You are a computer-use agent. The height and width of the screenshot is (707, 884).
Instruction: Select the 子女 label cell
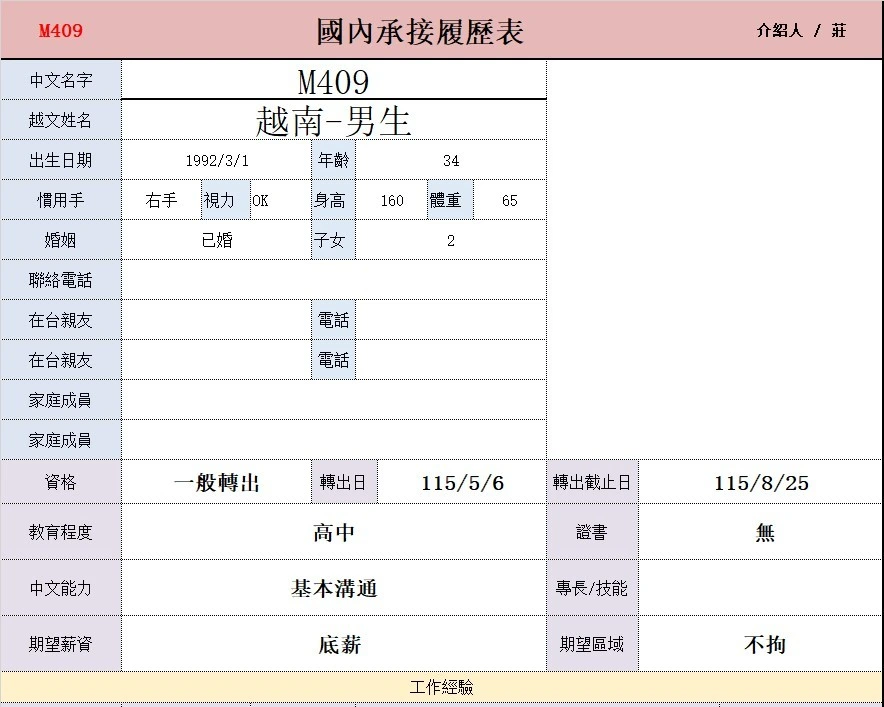(x=334, y=240)
